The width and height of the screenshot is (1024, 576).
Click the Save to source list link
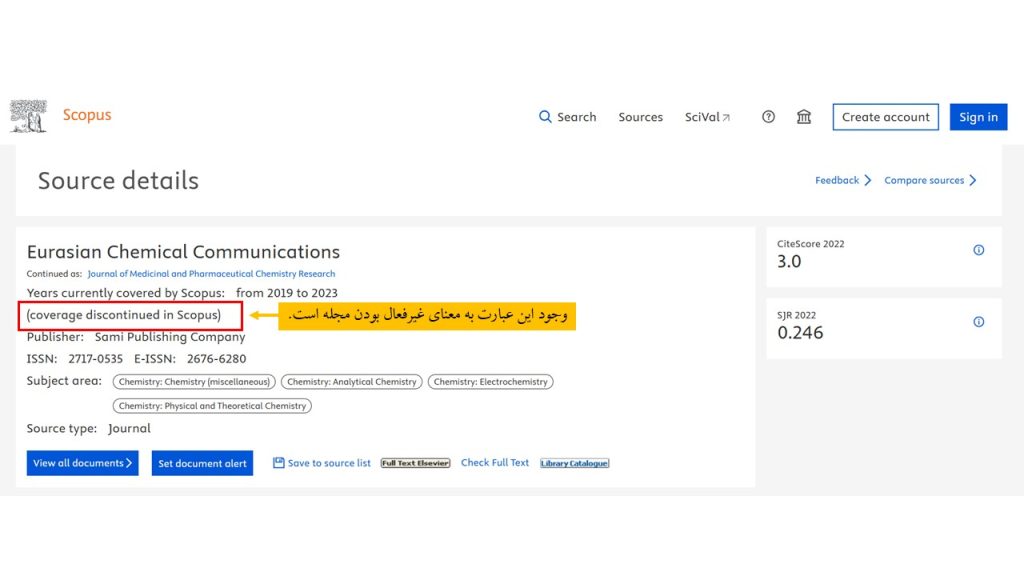click(329, 463)
